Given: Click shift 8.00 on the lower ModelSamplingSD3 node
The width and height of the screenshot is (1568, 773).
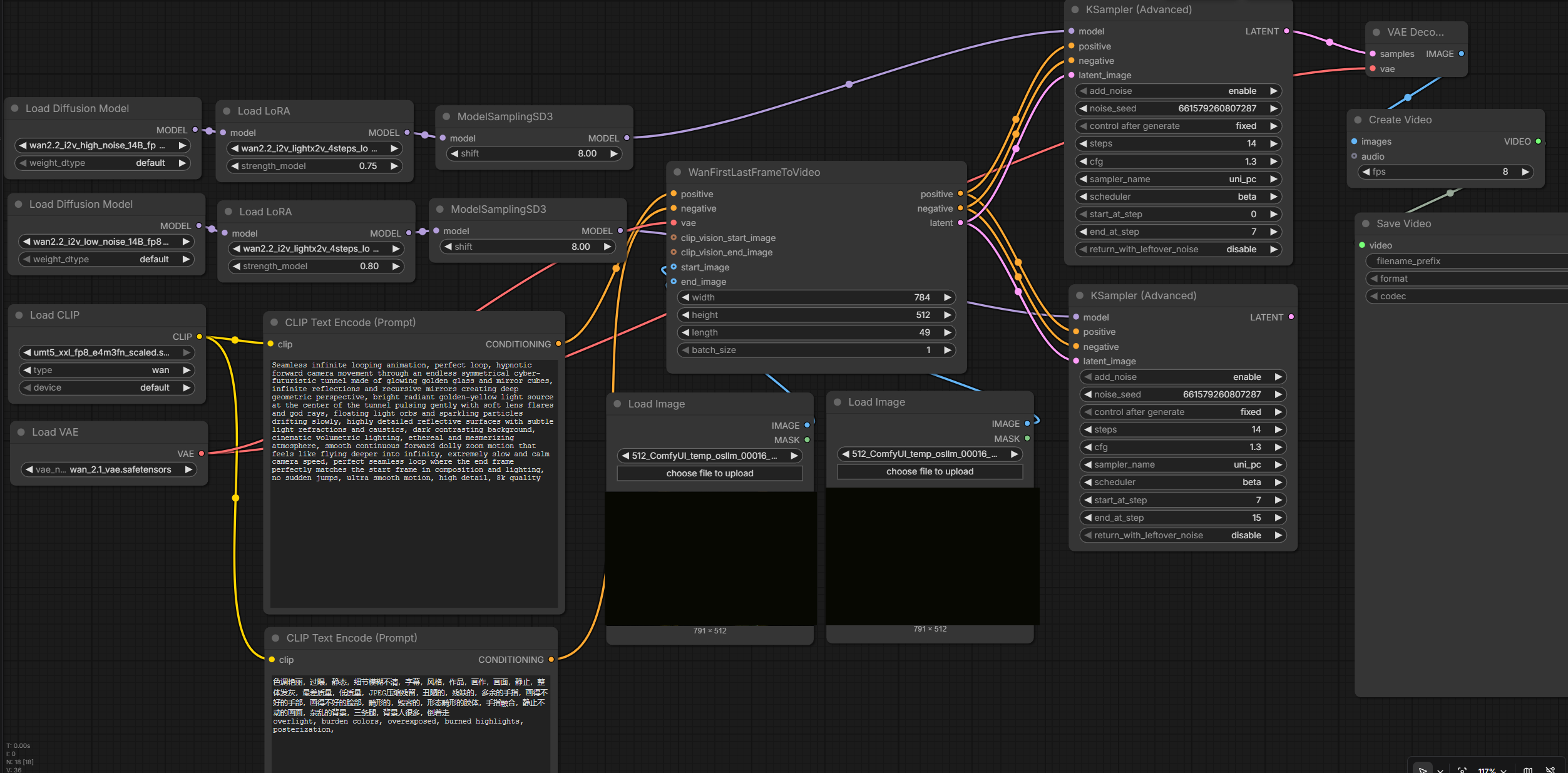Looking at the screenshot, I should click(x=528, y=247).
